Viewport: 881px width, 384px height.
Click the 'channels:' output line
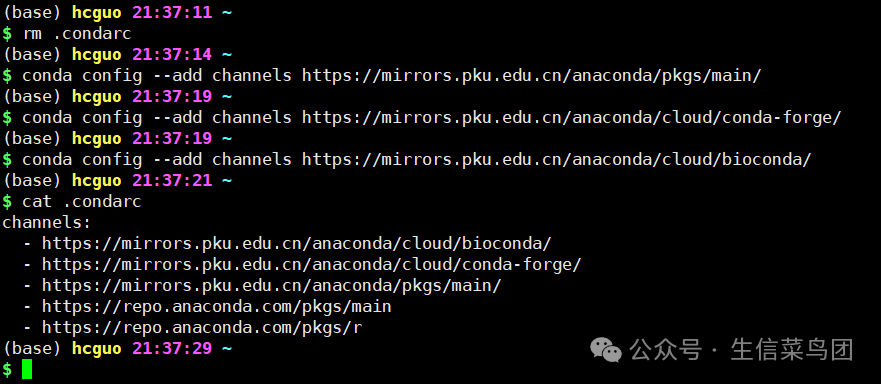[x=47, y=223]
